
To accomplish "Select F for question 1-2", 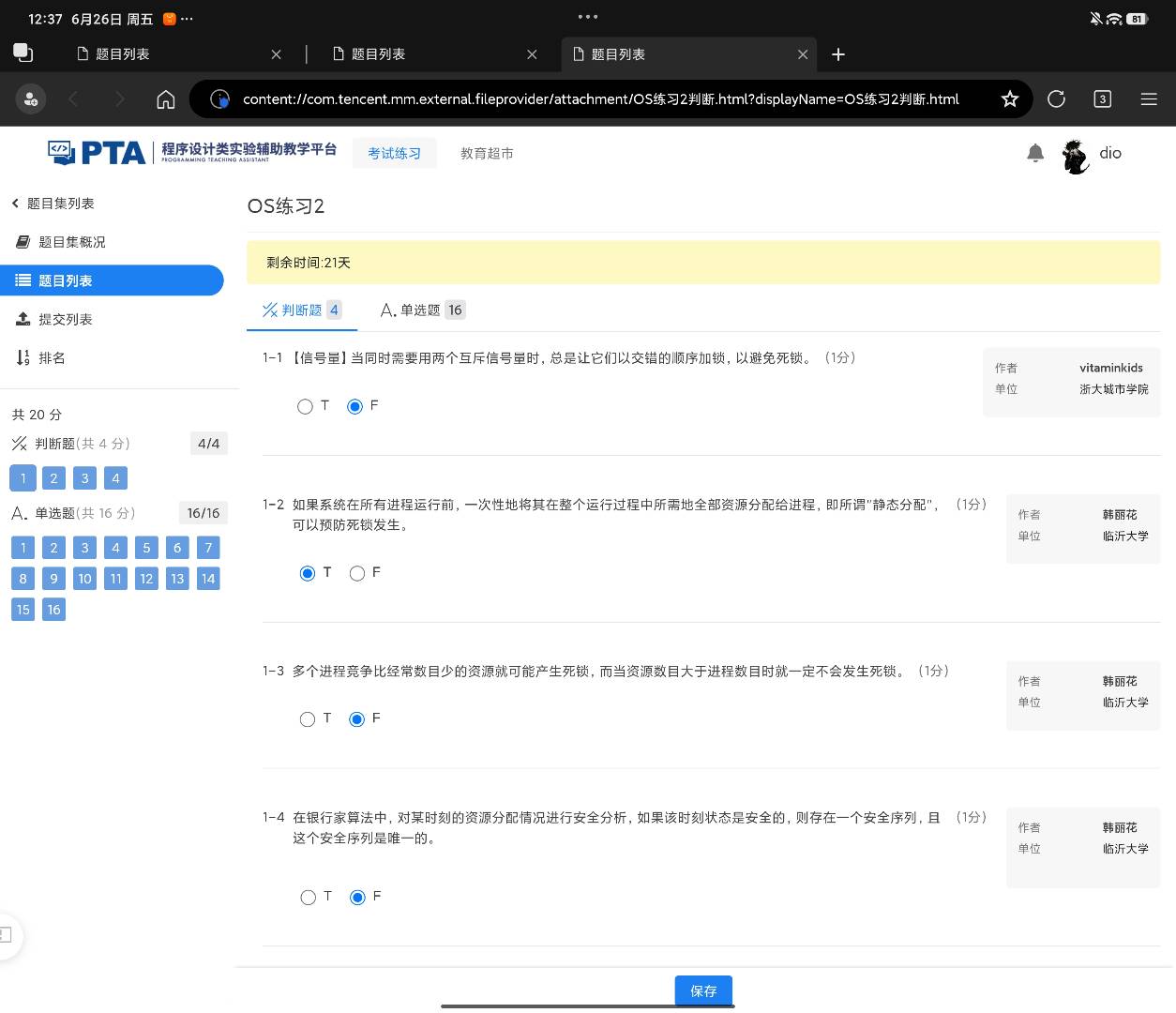I will tap(356, 573).
